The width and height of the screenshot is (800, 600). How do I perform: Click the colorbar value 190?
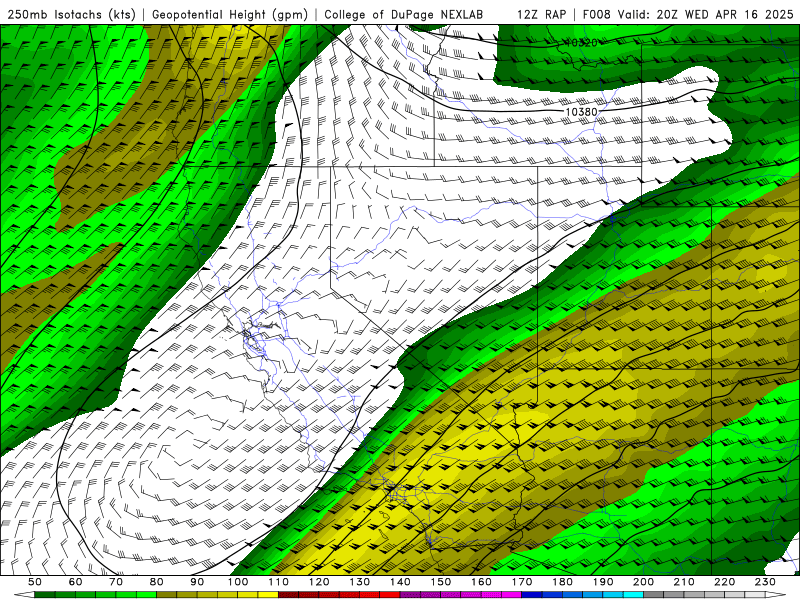click(x=603, y=582)
